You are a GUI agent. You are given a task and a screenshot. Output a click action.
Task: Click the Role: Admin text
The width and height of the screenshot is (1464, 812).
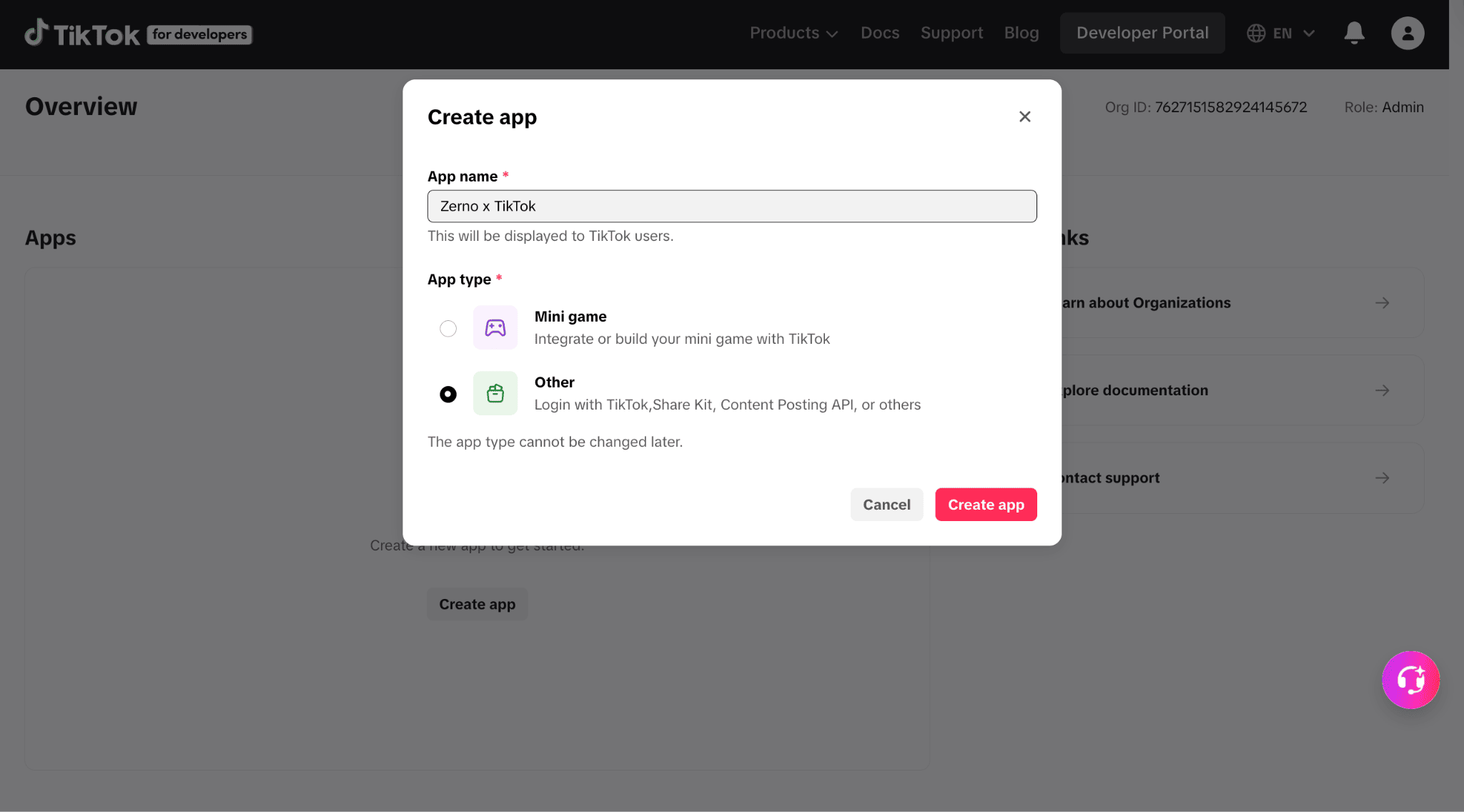tap(1384, 107)
